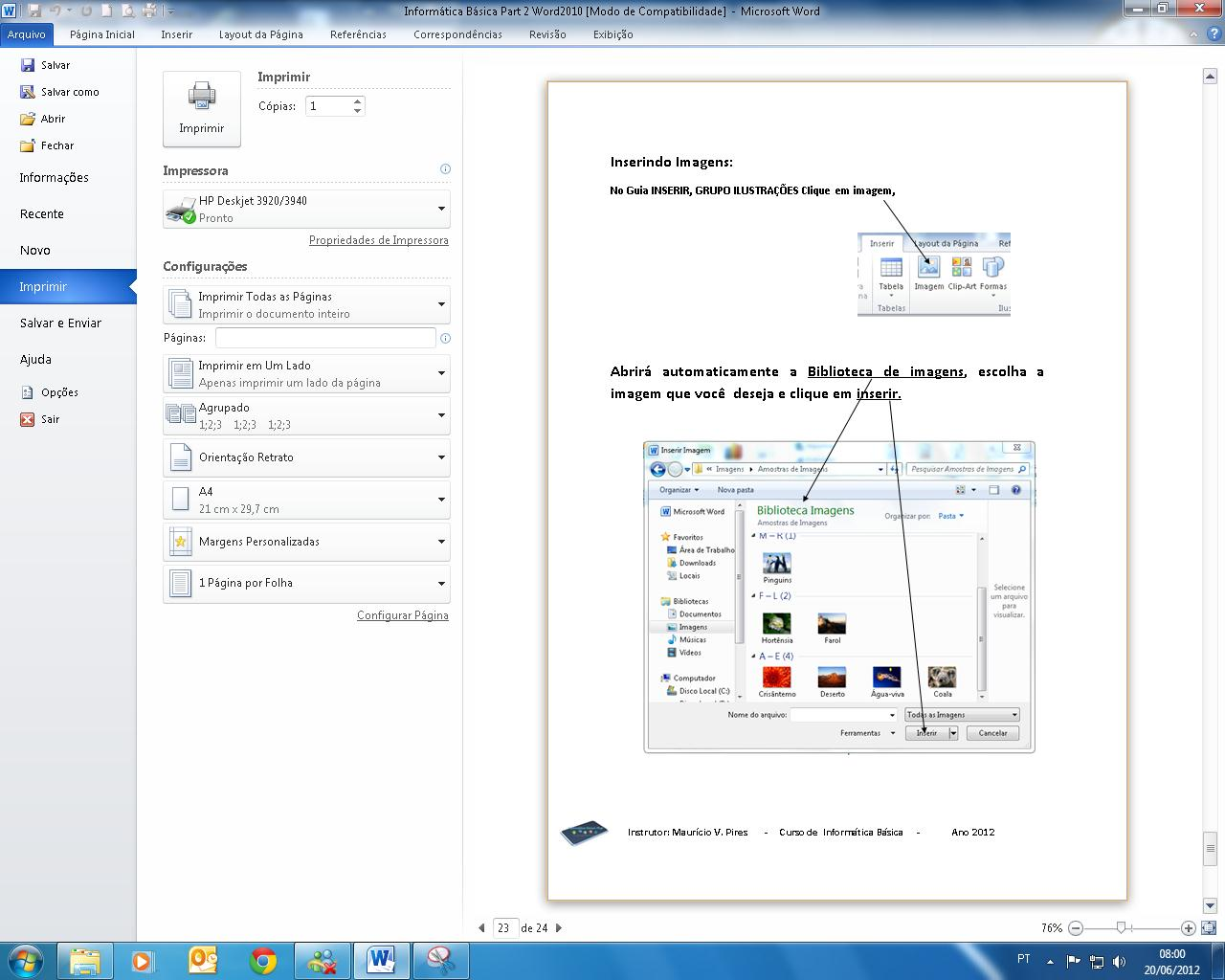
Task: Click the Quick Print icon in quick access toolbar
Action: click(149, 11)
